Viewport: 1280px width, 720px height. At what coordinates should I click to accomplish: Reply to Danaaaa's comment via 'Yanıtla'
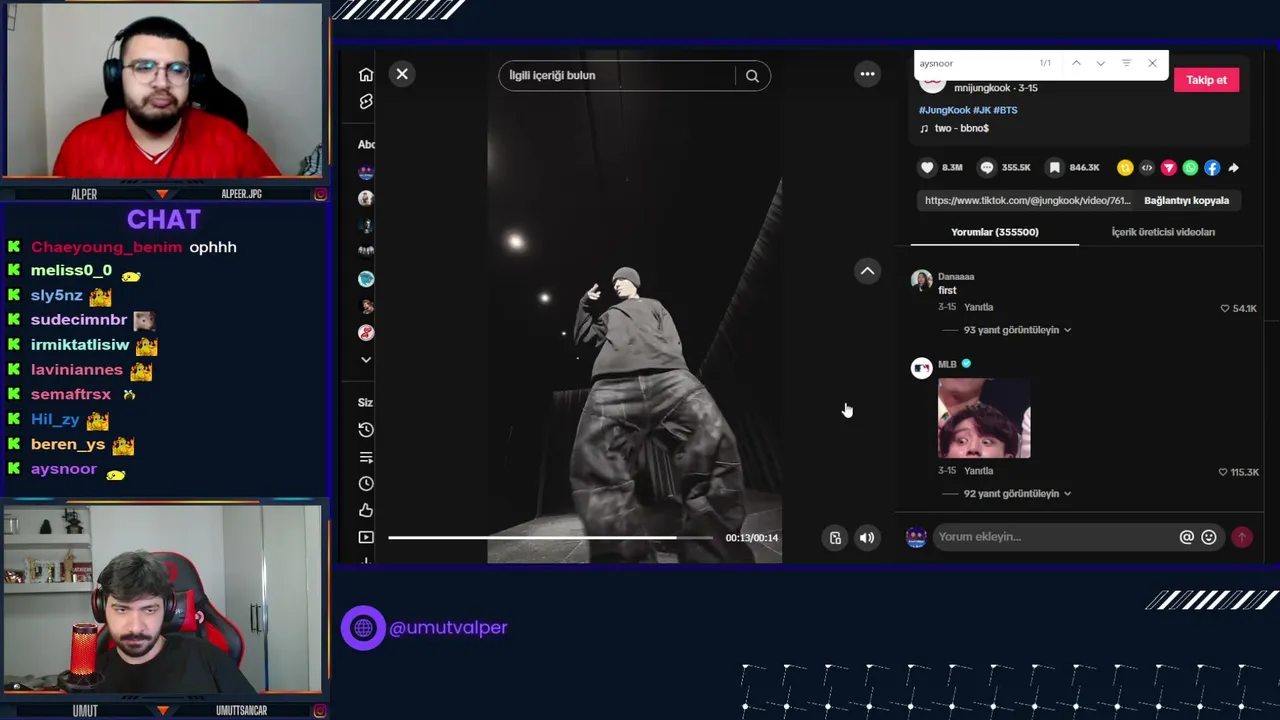(x=978, y=307)
